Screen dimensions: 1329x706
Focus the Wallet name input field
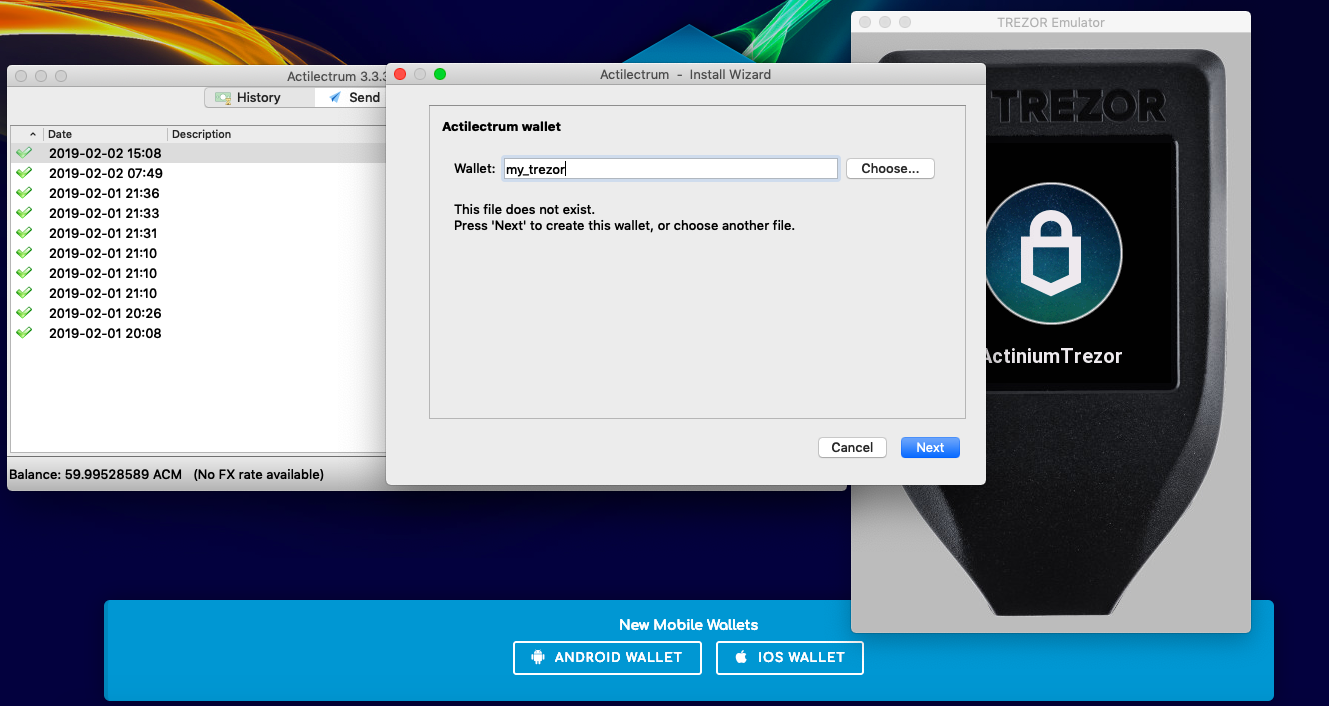click(x=669, y=169)
